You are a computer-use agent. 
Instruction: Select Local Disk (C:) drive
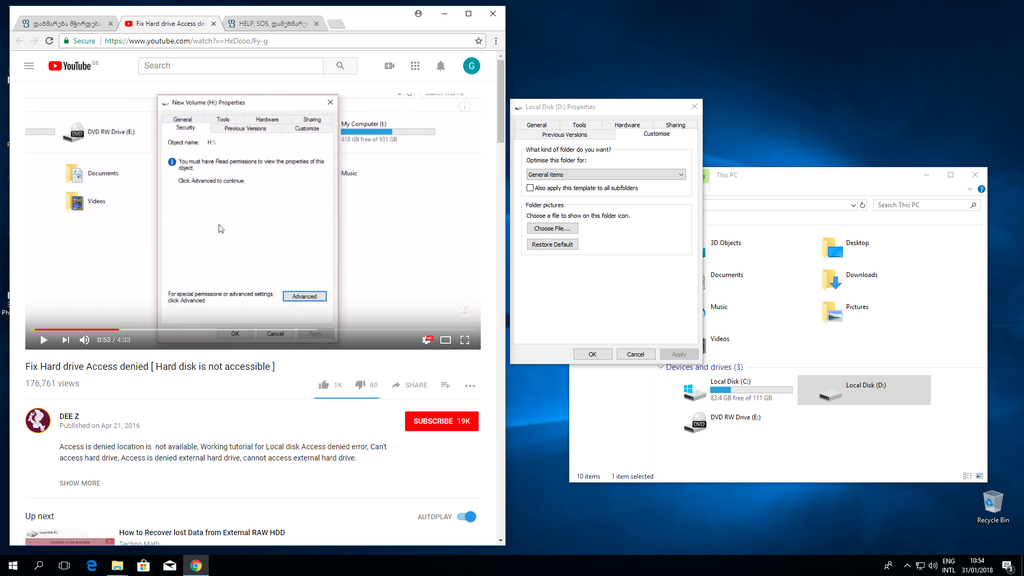tap(738, 390)
